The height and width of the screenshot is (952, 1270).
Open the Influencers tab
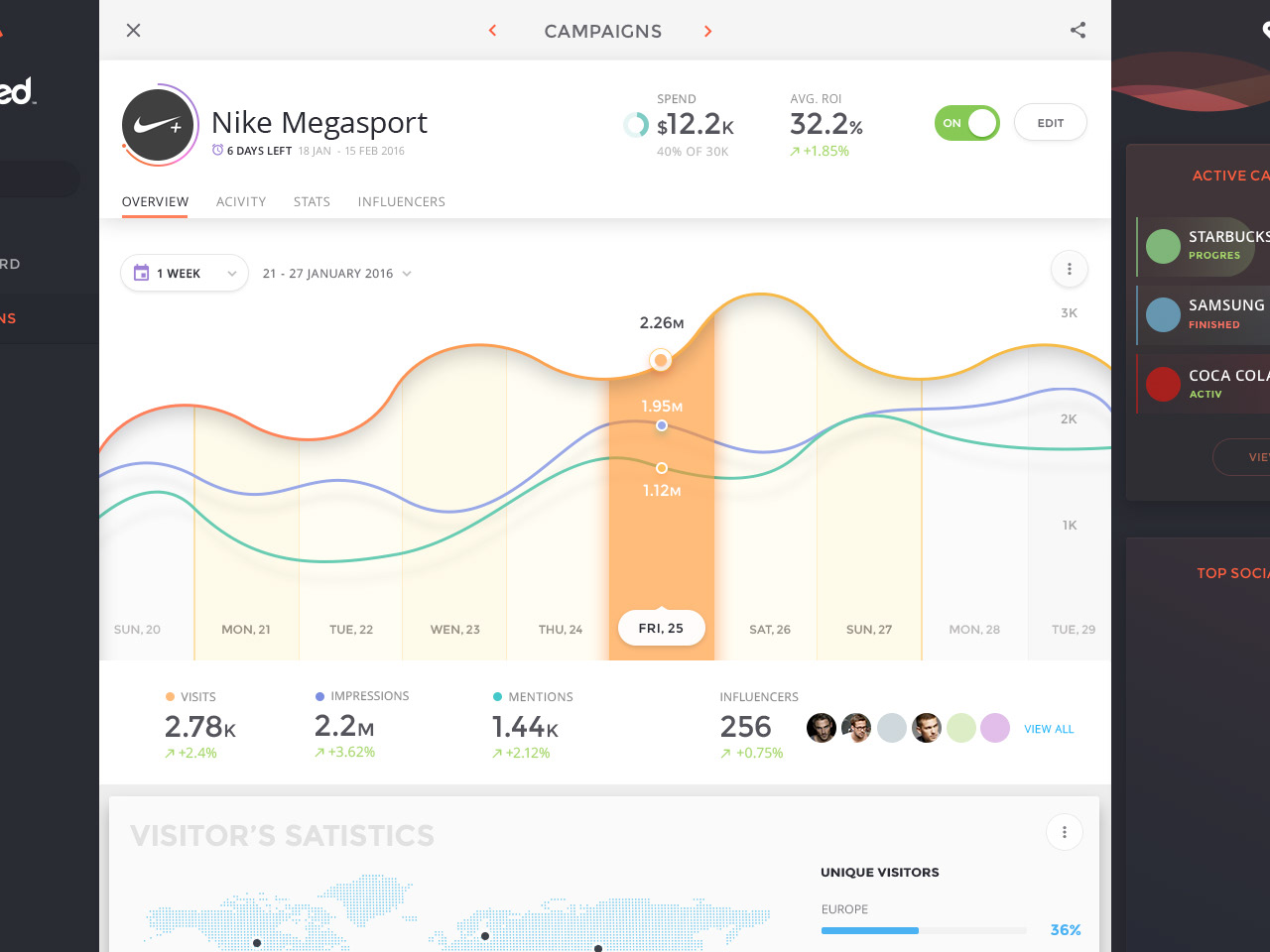(402, 201)
